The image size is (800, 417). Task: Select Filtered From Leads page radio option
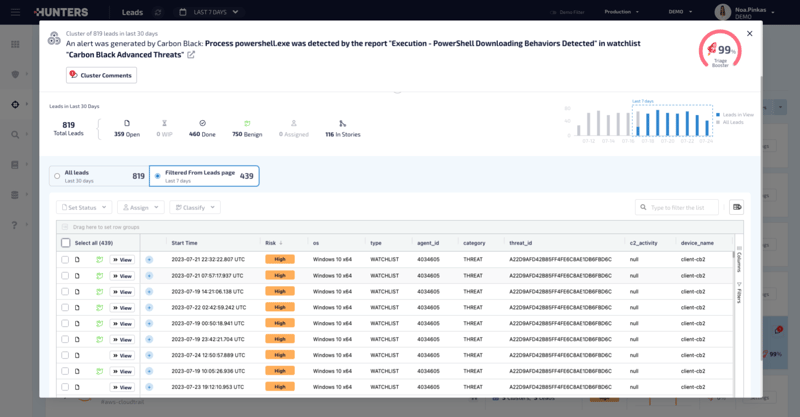tap(158, 176)
